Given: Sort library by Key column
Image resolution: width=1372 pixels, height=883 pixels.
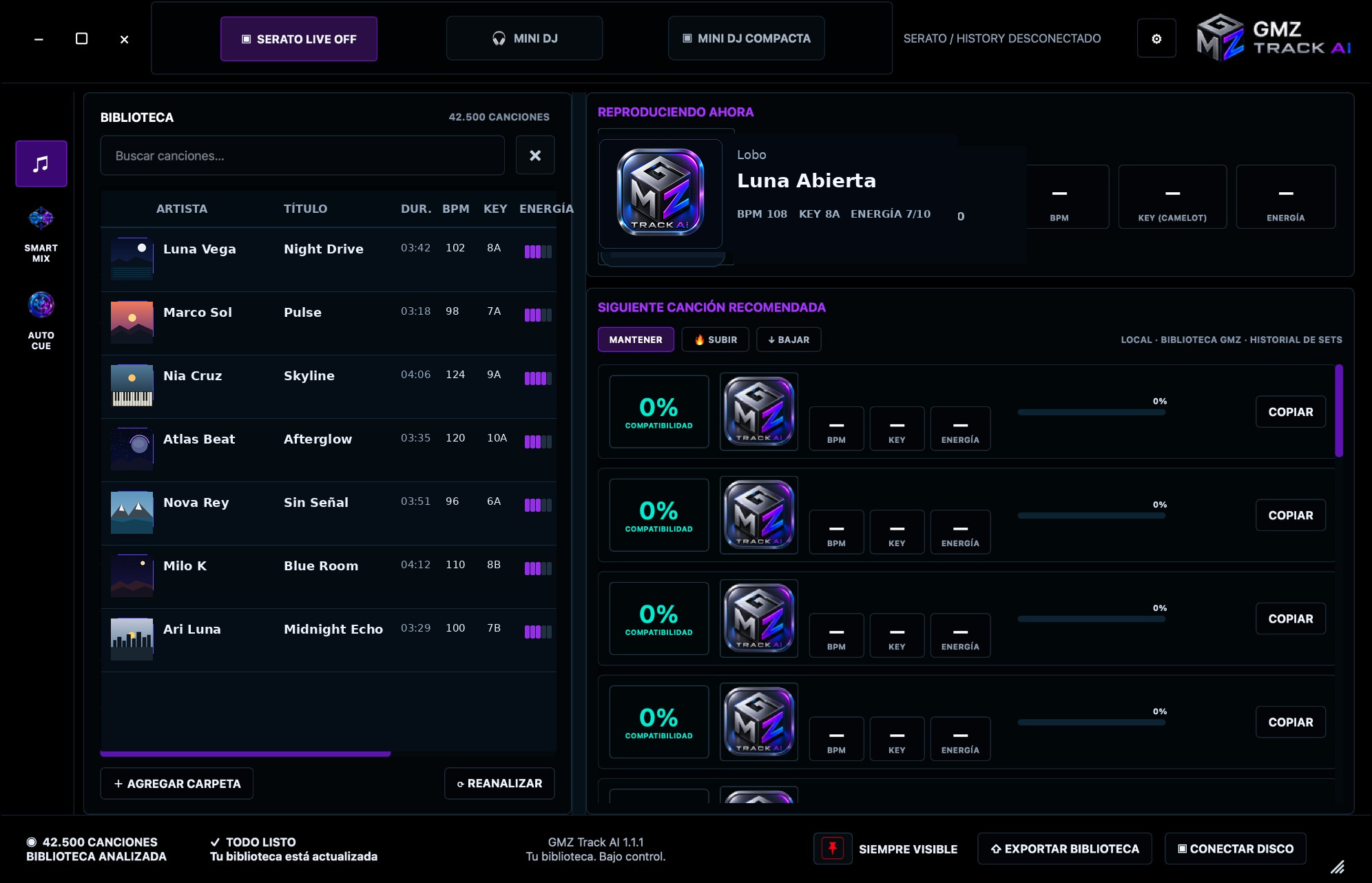Looking at the screenshot, I should point(495,209).
